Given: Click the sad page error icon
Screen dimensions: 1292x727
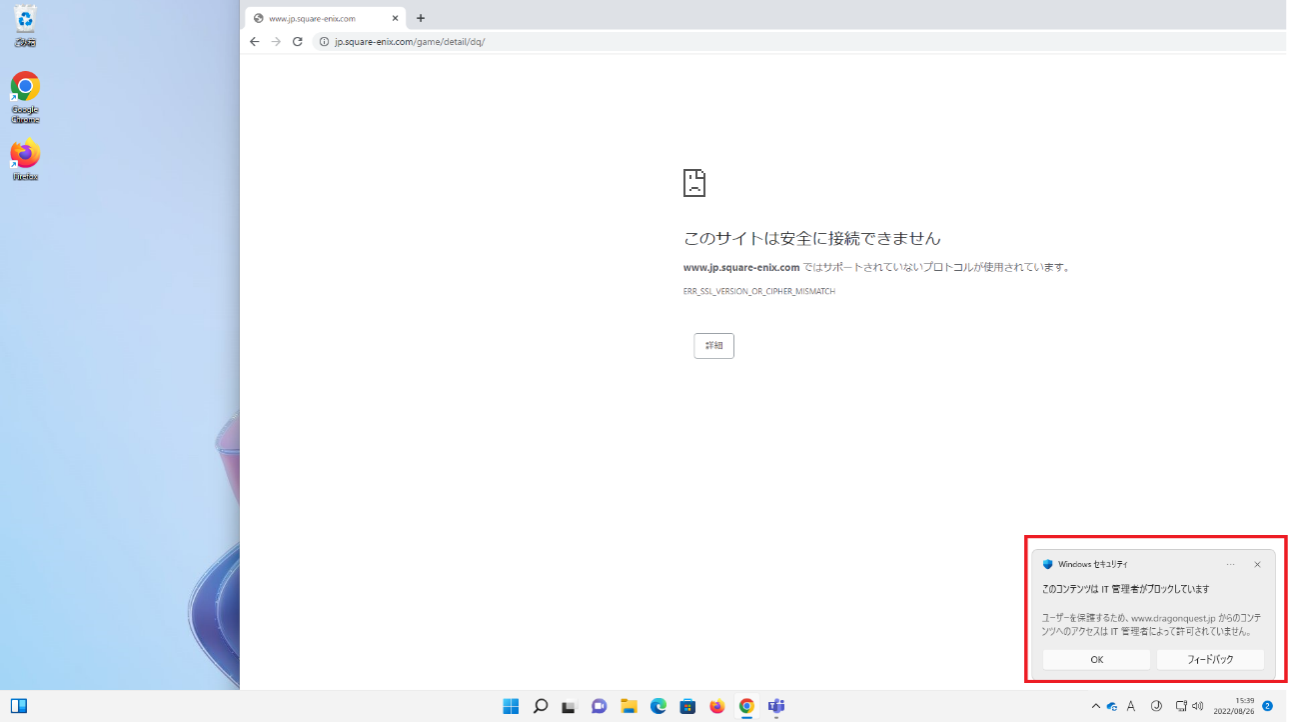Looking at the screenshot, I should tap(694, 182).
